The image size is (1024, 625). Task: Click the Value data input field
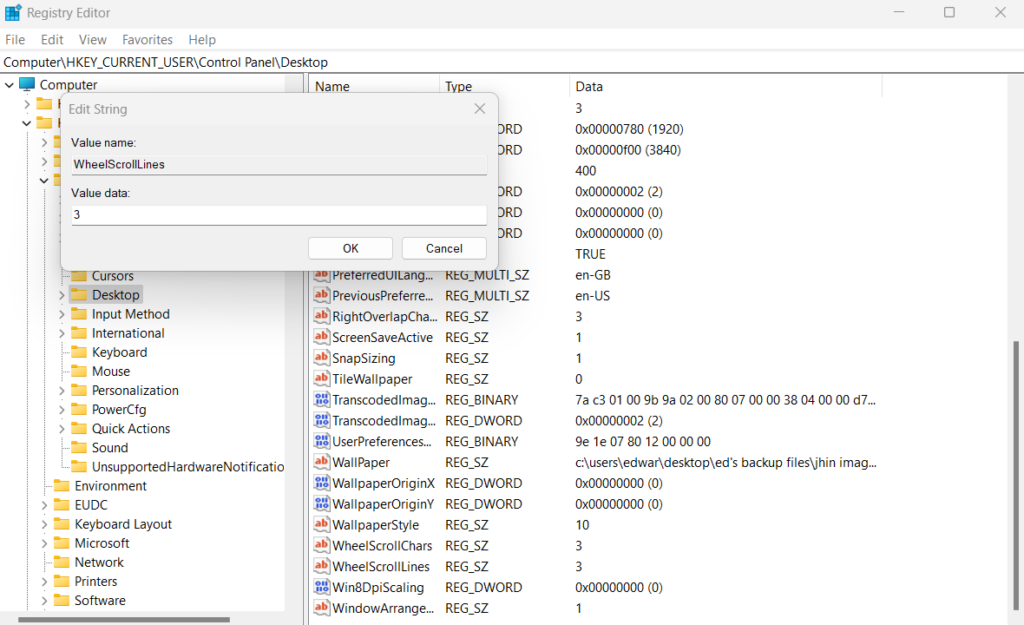tap(278, 215)
